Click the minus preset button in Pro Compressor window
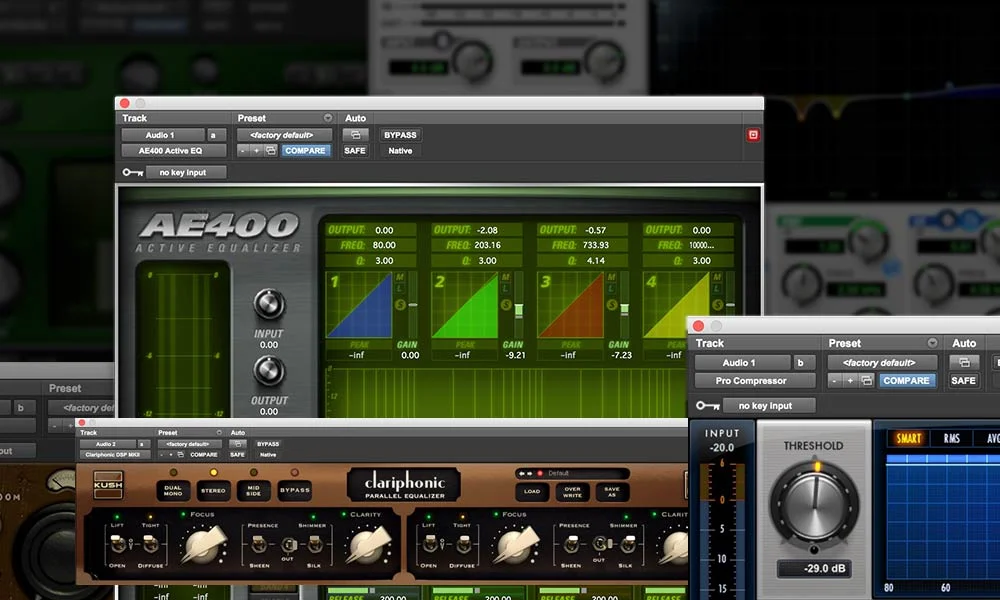This screenshot has height=600, width=1000. tap(834, 381)
